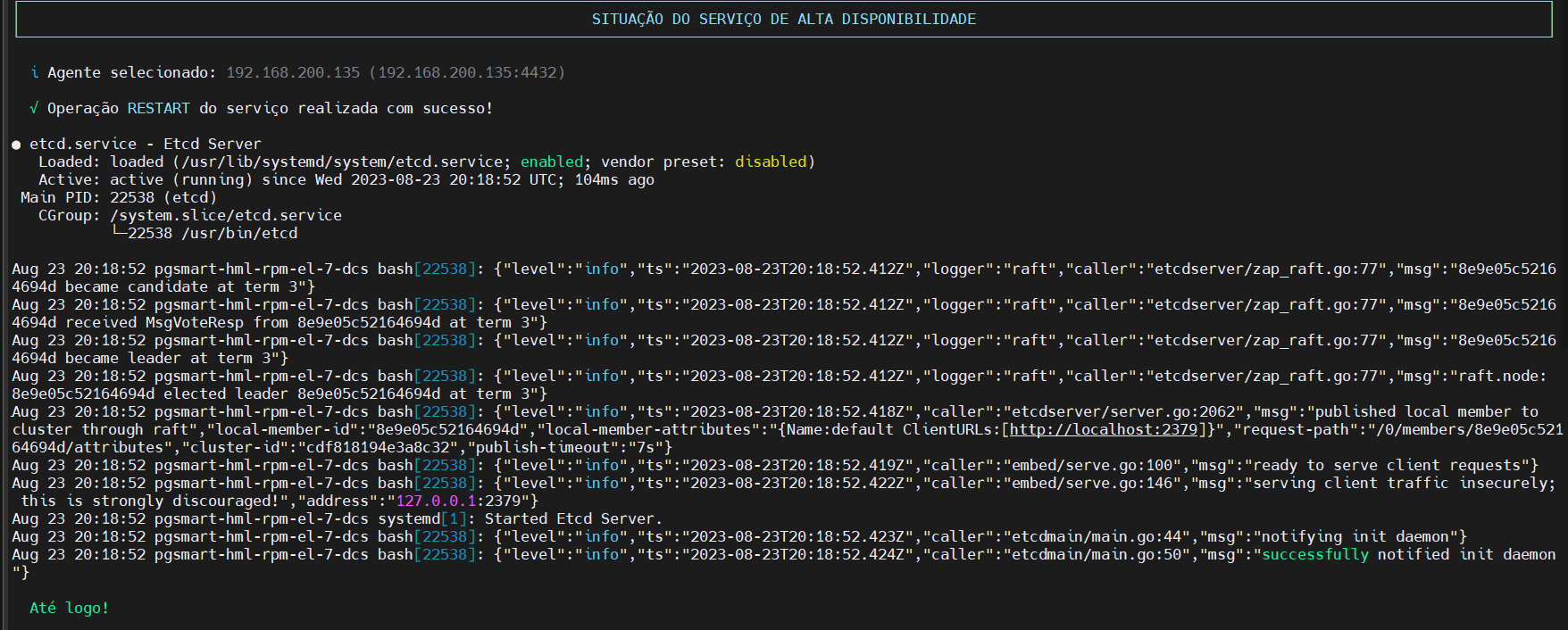Click caller 'etcdserver/server.go:2062' text
1568x630 pixels.
(1123, 411)
